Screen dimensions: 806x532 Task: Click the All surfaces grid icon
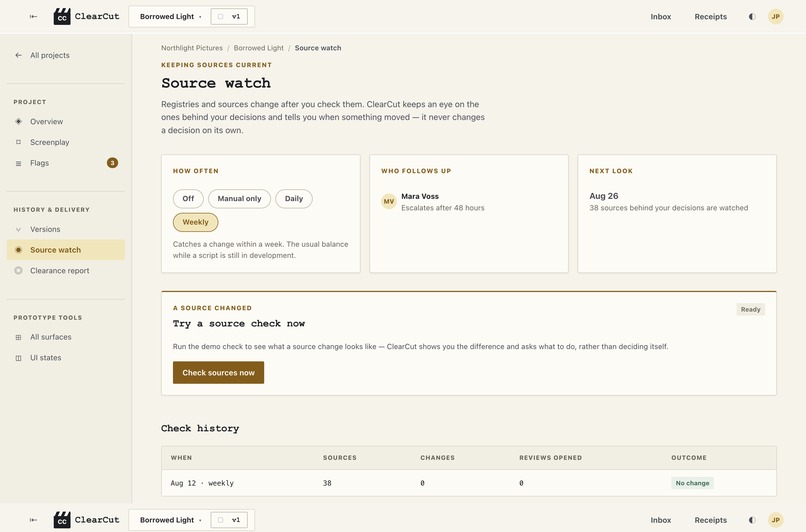[x=19, y=337]
